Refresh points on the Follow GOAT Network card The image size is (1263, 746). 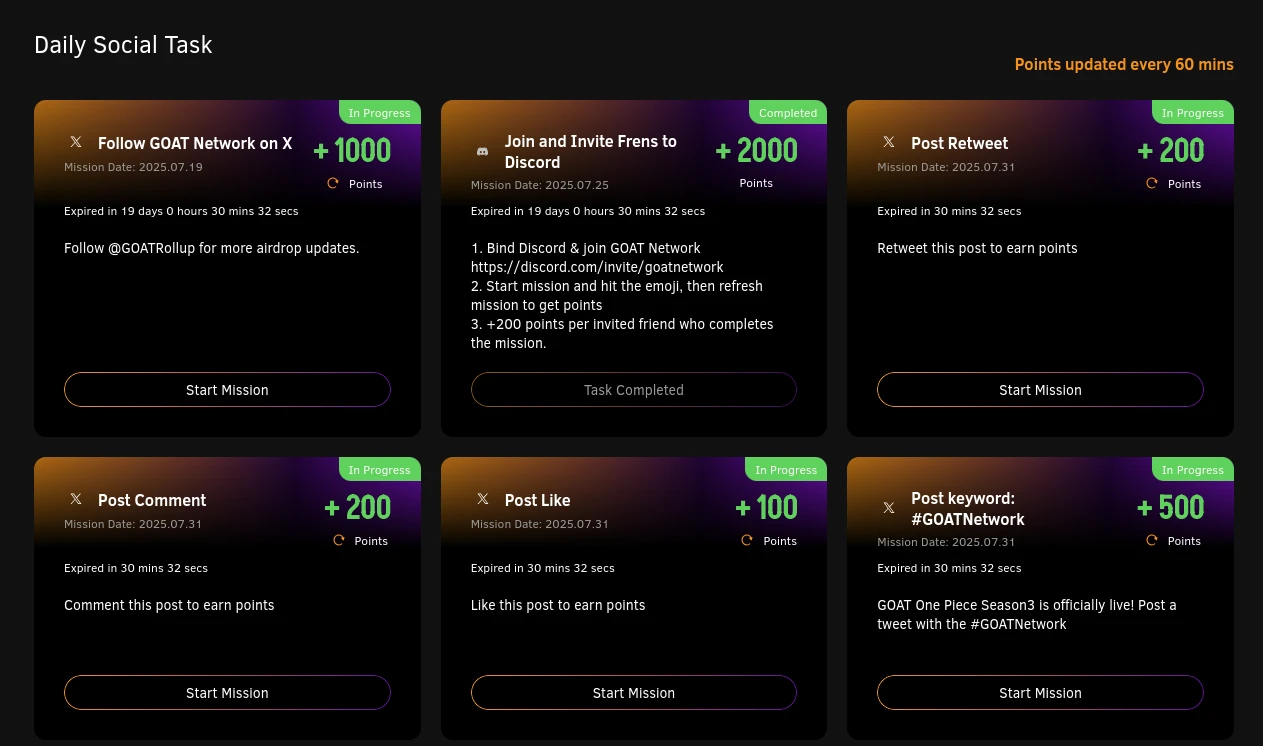tap(333, 183)
